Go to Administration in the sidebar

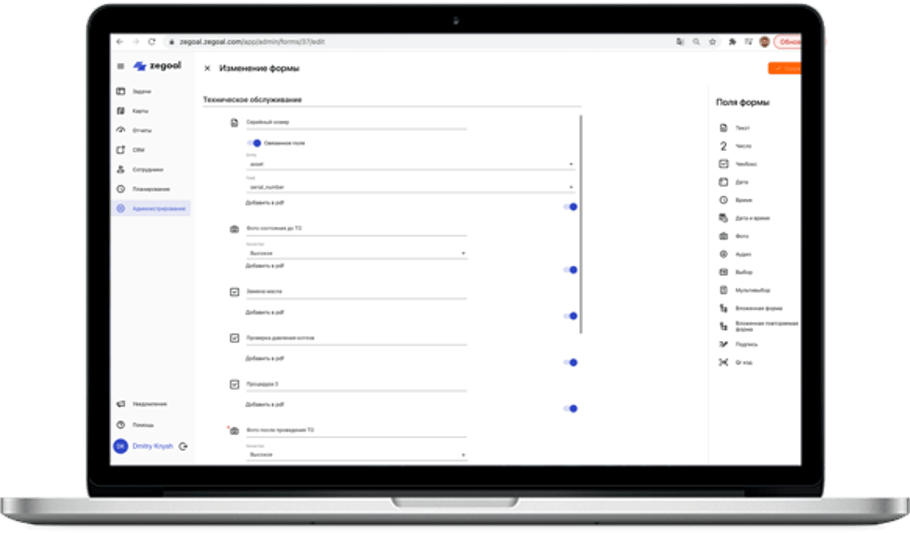click(150, 208)
